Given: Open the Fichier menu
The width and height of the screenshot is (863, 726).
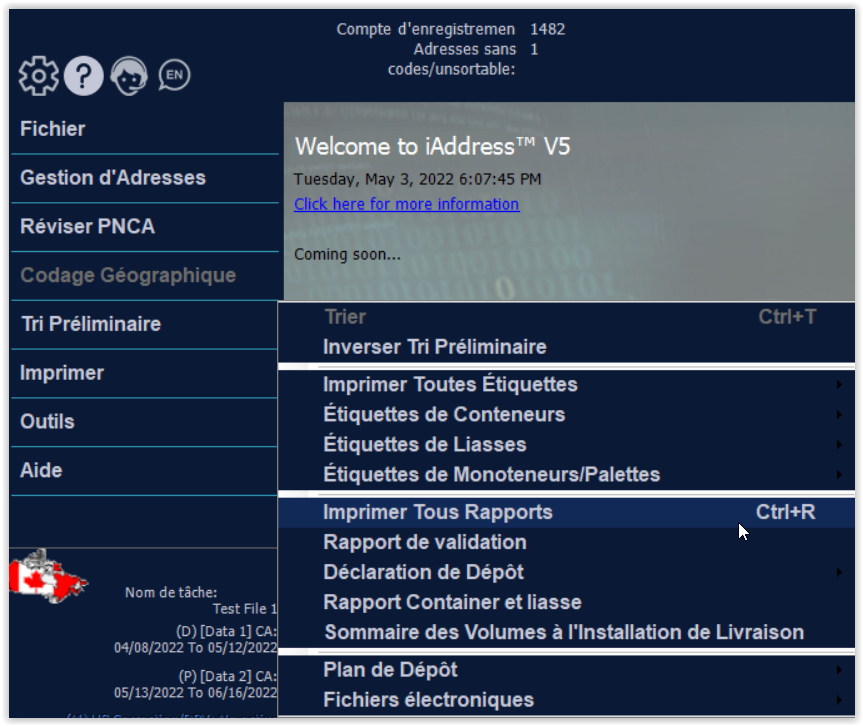Looking at the screenshot, I should 144,129.
